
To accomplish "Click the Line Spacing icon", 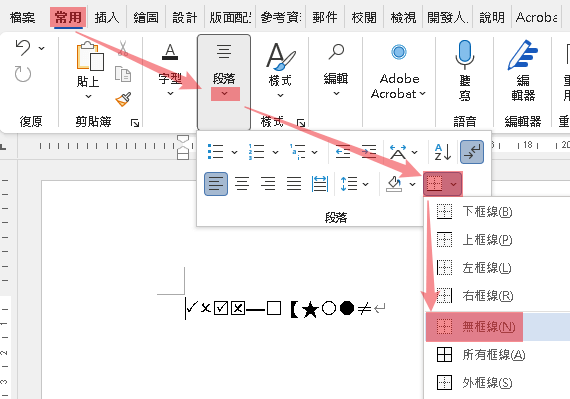I will (x=349, y=184).
